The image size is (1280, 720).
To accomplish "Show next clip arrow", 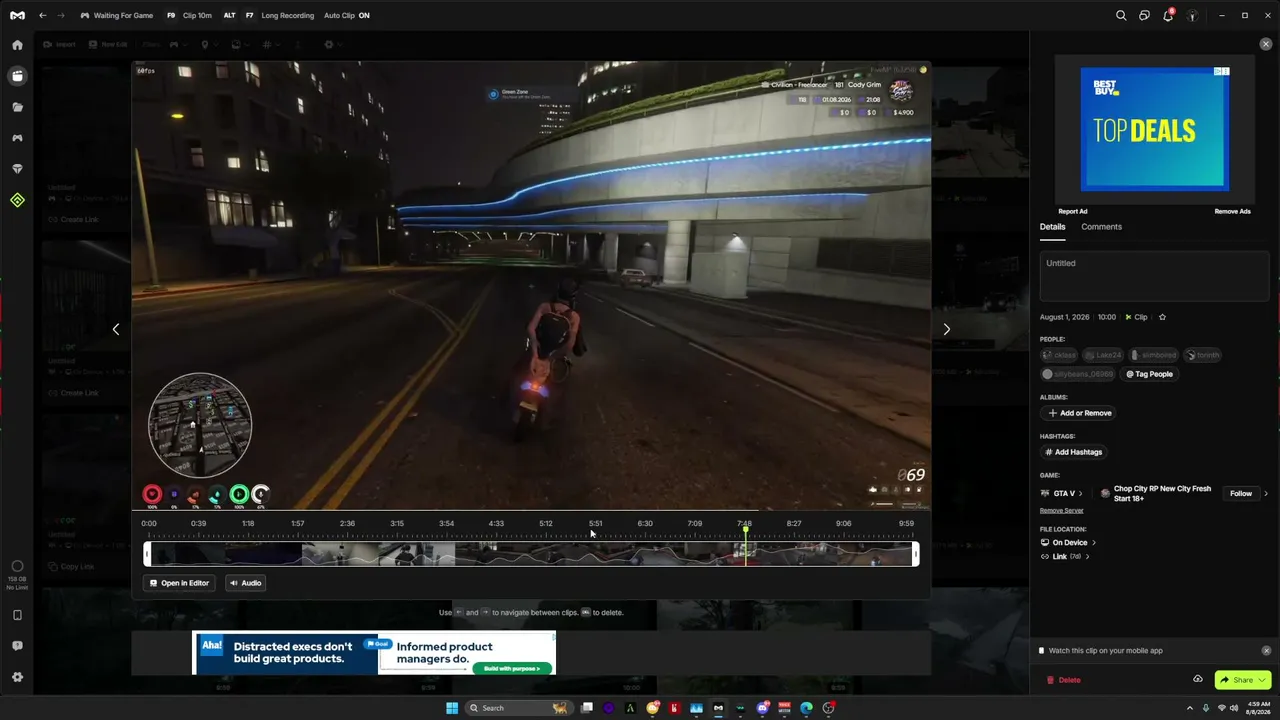I will 946,329.
